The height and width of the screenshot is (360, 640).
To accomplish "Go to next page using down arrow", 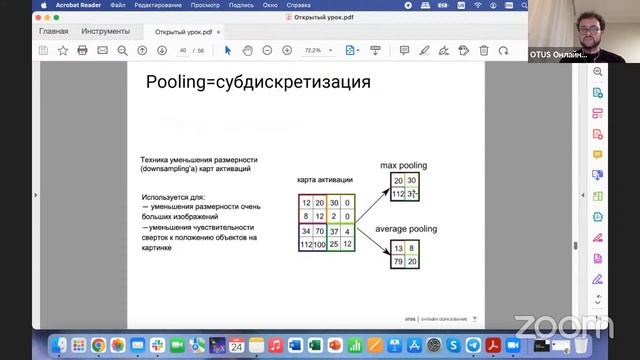I will (162, 51).
